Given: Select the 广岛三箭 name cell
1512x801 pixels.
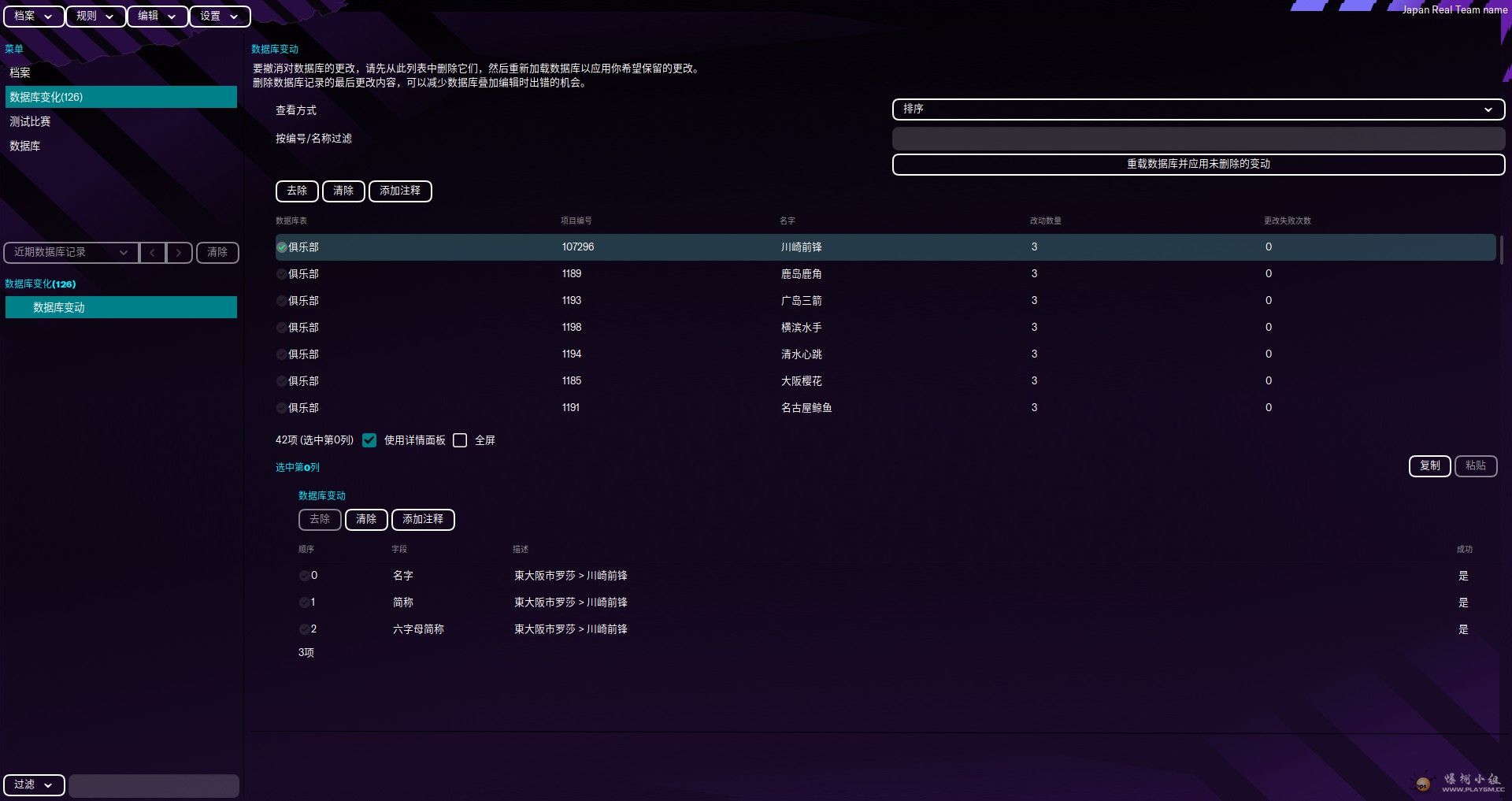Looking at the screenshot, I should 801,301.
